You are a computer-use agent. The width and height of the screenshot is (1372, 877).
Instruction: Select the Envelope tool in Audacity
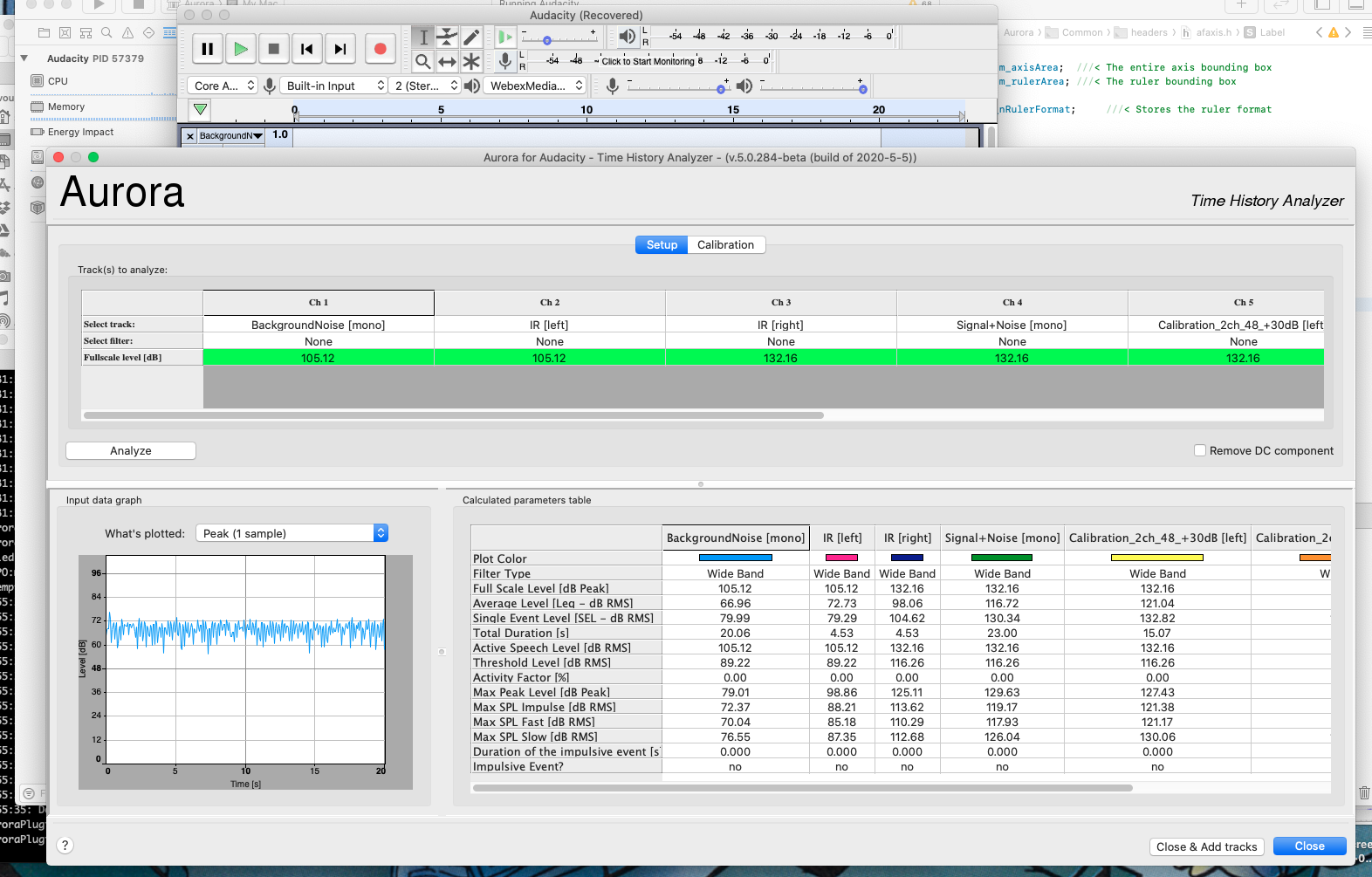(447, 37)
